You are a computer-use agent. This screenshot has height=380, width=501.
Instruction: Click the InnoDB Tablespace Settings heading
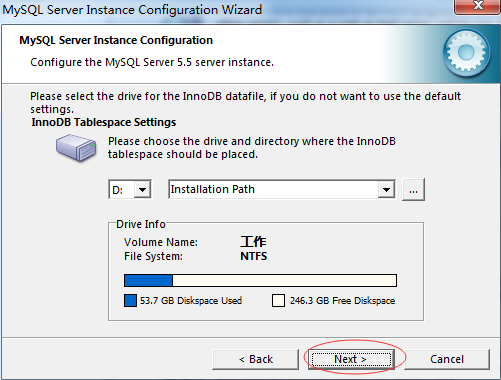tap(104, 122)
